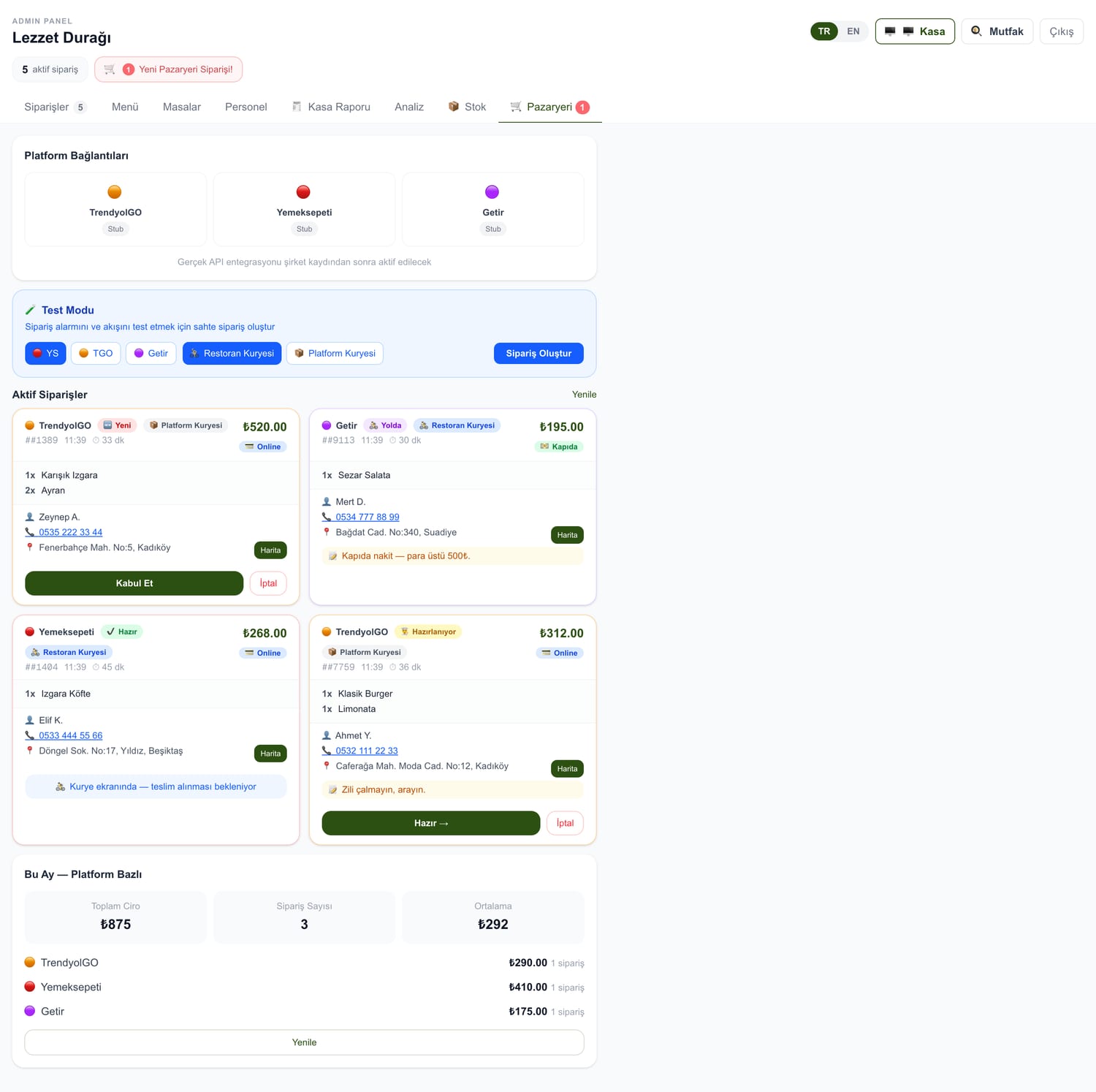Call Elif K. at 0533 444 55 66
Image resolution: width=1096 pixels, height=1092 pixels.
[70, 735]
